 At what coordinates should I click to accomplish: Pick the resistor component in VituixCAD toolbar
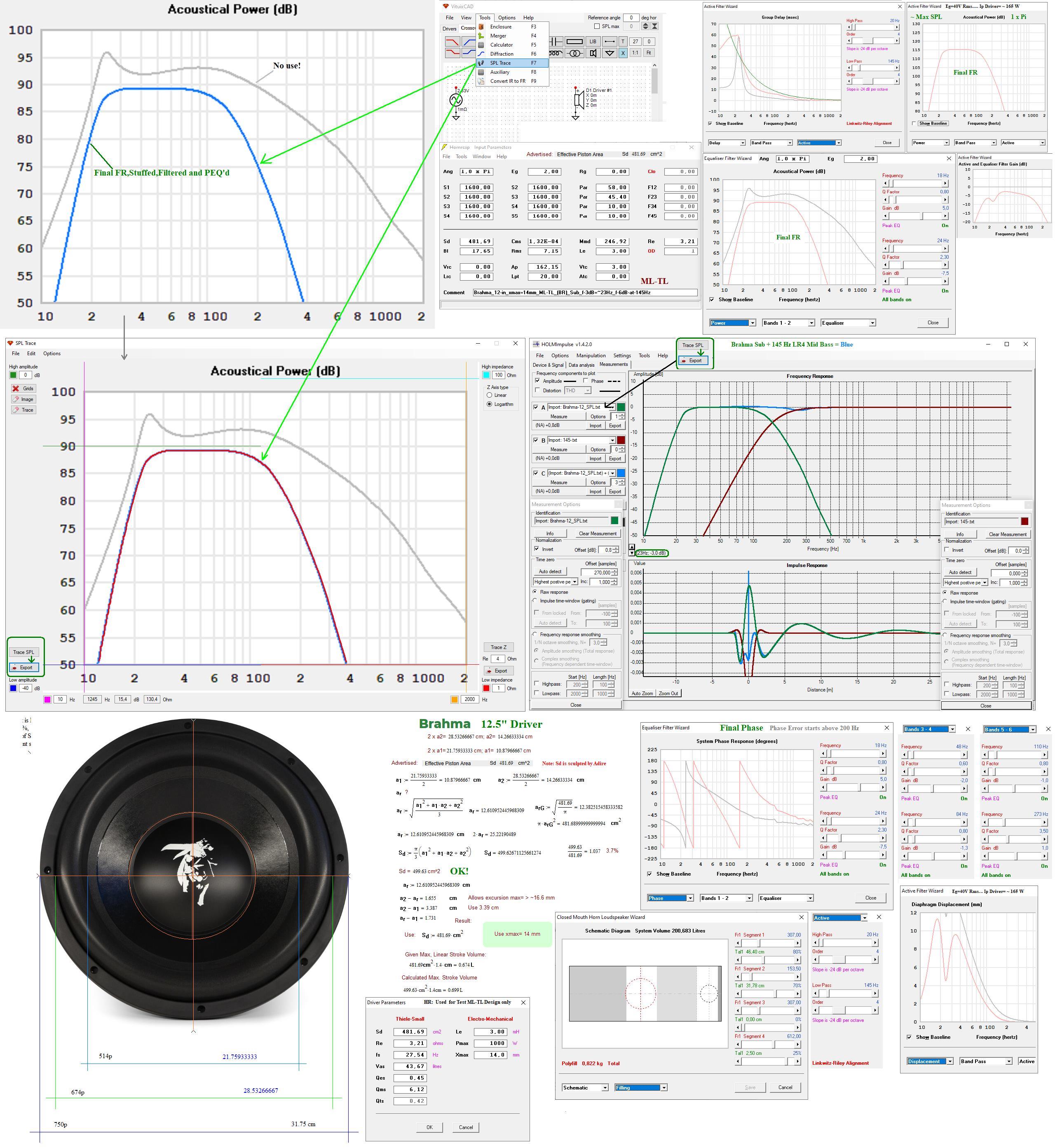point(575,42)
